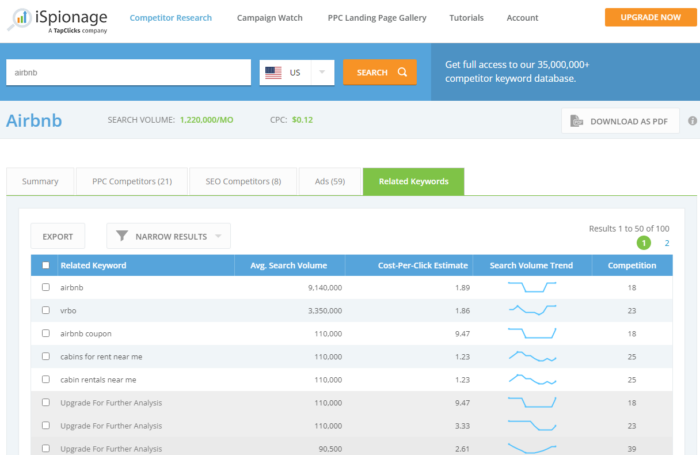
Task: Click cabin rentals near me sparkline
Action: coord(532,380)
